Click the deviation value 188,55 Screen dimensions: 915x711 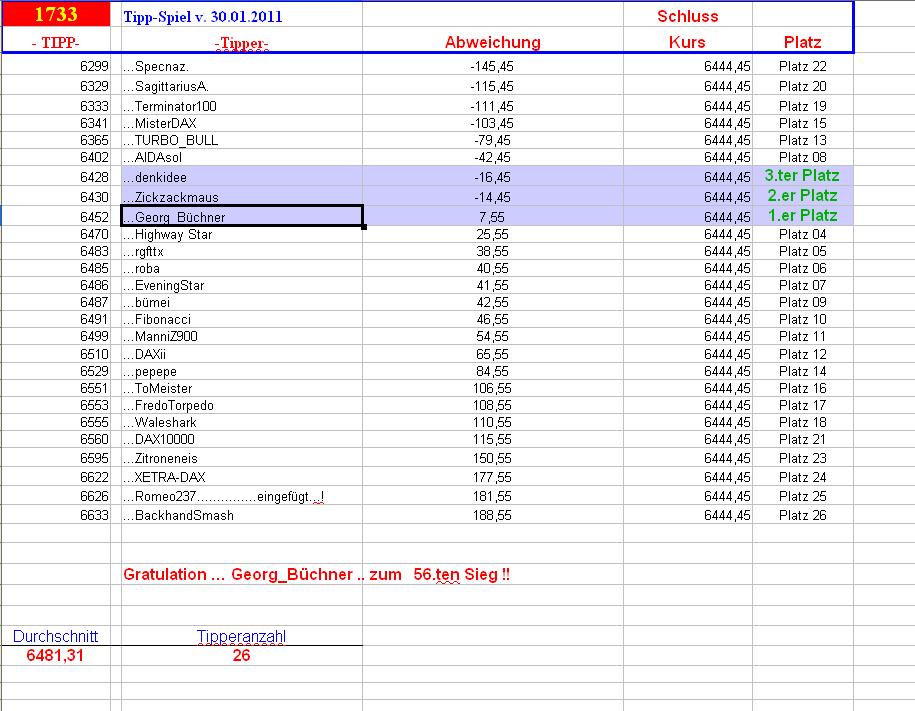[x=492, y=515]
